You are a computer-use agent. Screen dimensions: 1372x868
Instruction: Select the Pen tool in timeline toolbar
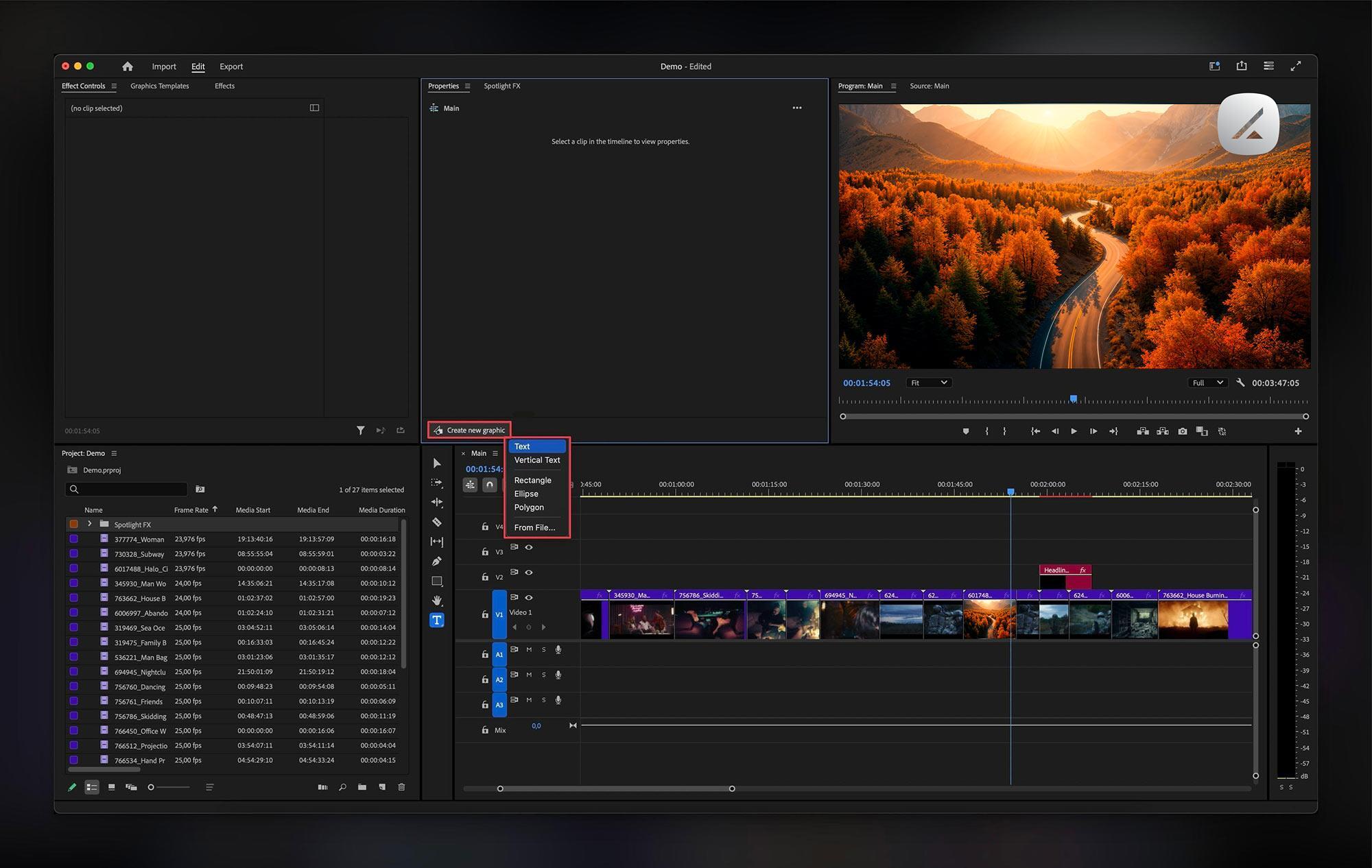[437, 562]
